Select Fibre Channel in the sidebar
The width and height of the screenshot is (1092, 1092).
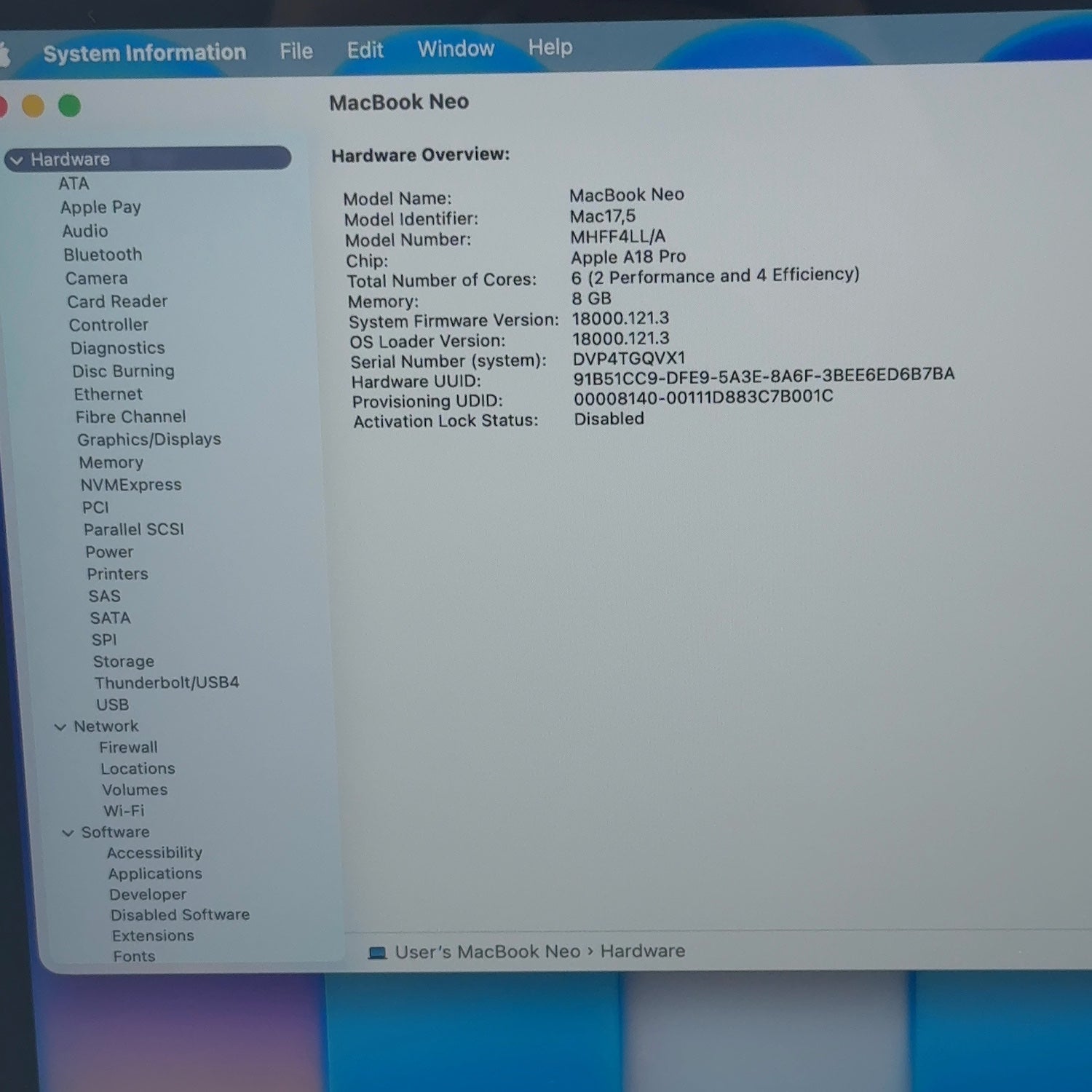tap(130, 417)
